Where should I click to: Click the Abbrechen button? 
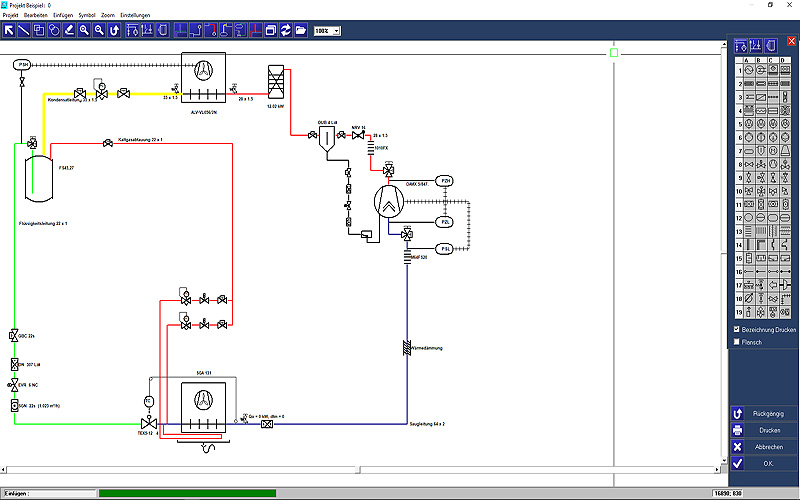tap(764, 447)
